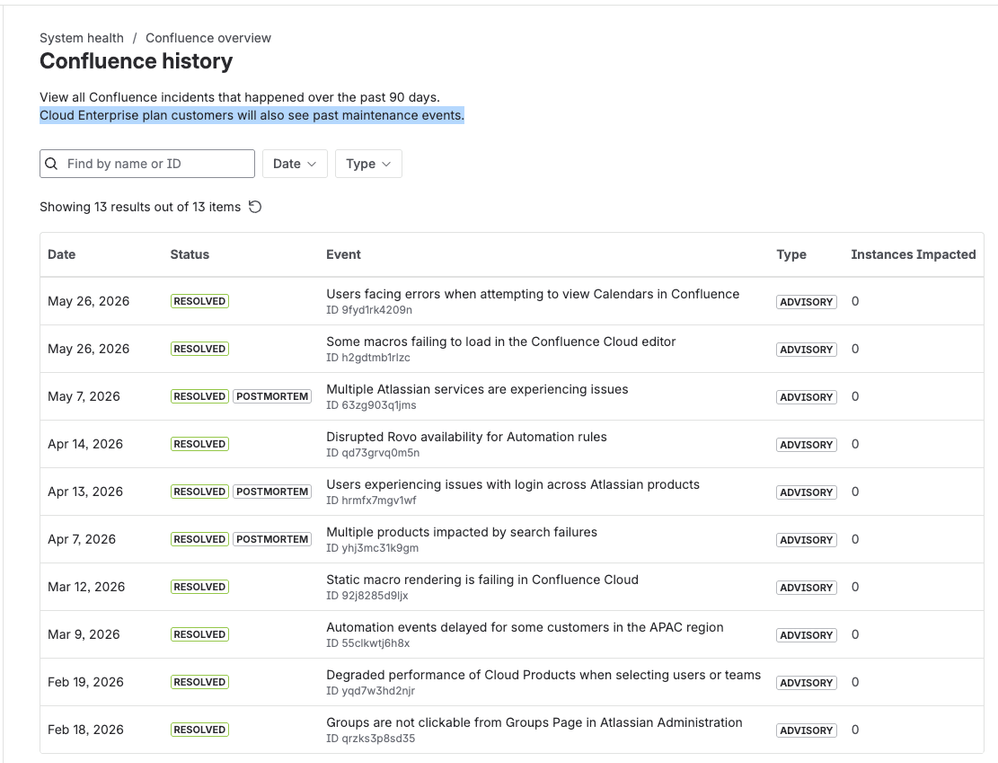Image resolution: width=998 pixels, height=763 pixels.
Task: Click the Apr 7, 2026 date cell
Action: point(82,539)
